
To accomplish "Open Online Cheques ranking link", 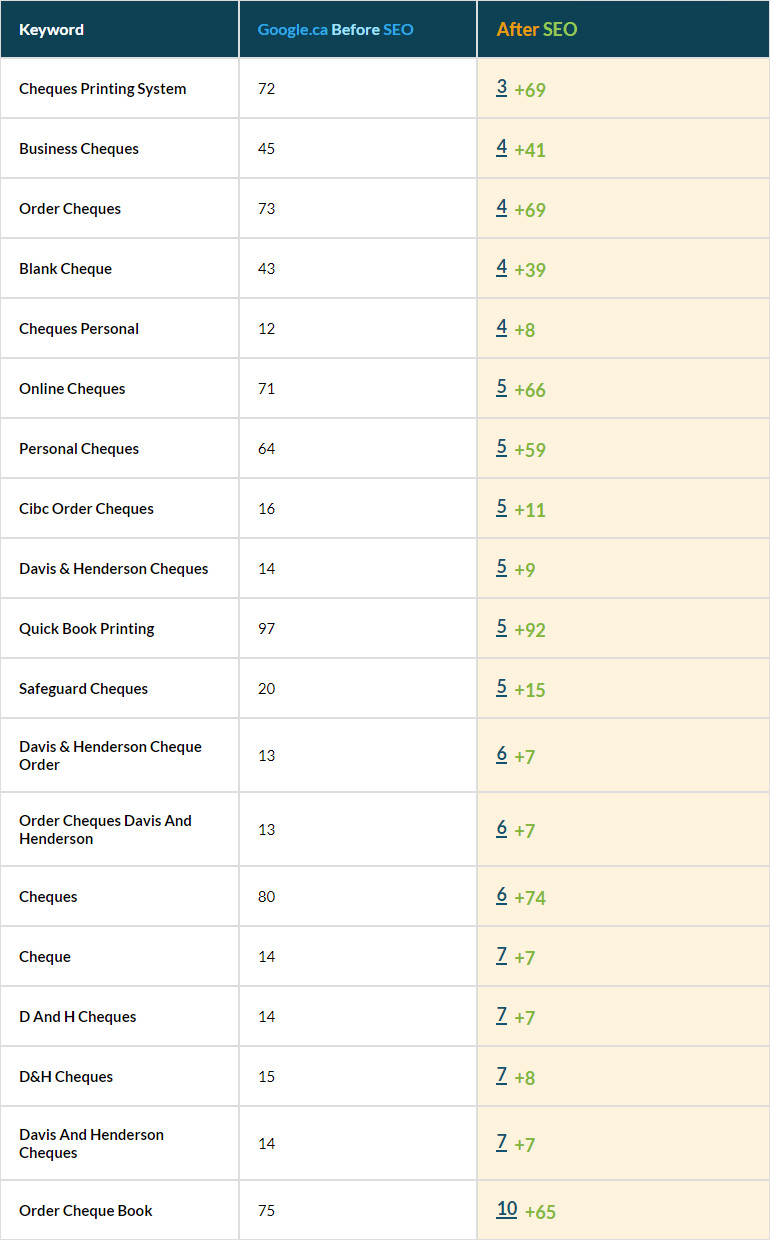I will (501, 388).
